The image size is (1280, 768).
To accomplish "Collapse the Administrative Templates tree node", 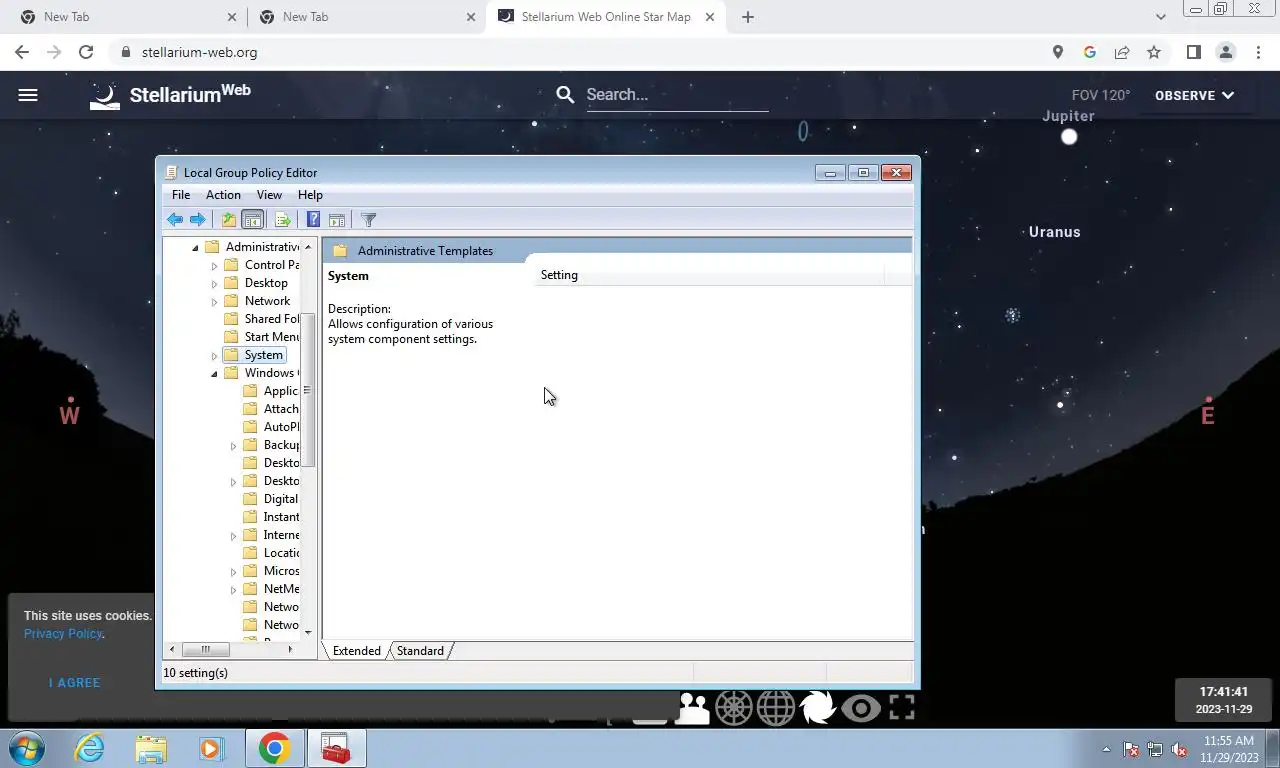I will tap(195, 247).
